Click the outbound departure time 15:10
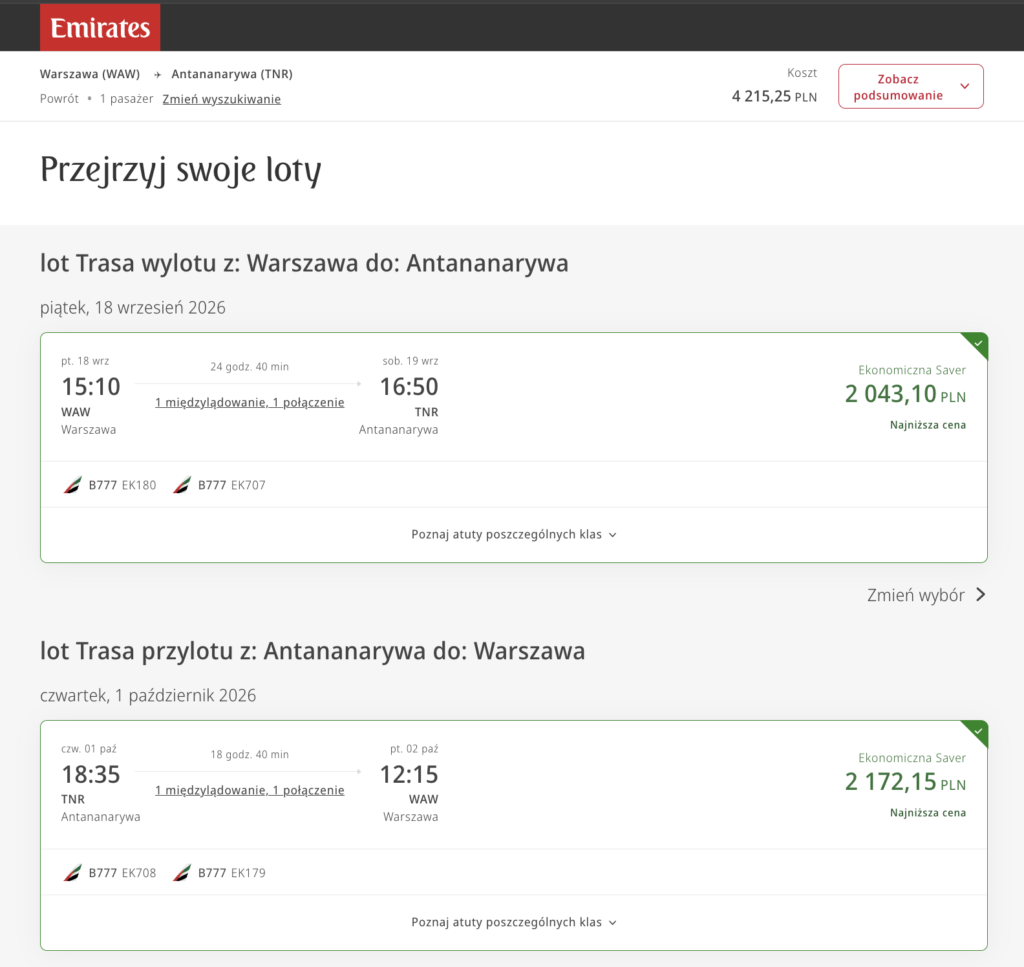1024x967 pixels. [x=91, y=387]
